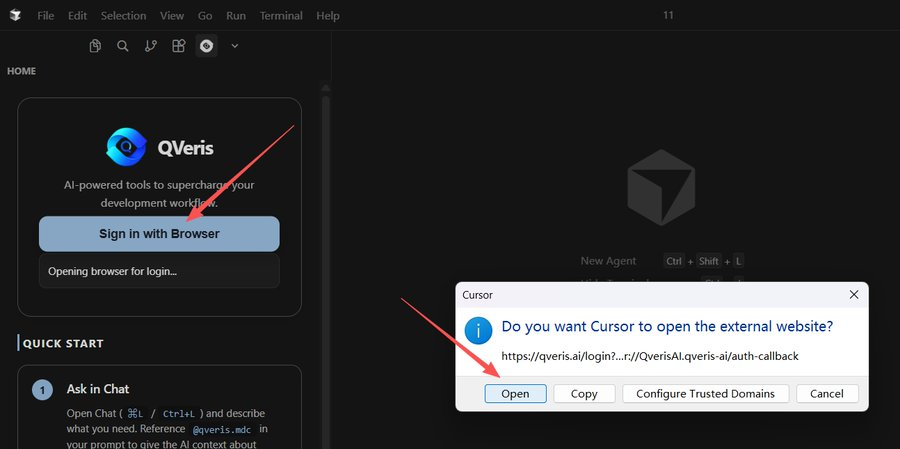Select the QVeris sidebar icon
Viewport: 900px width, 449px height.
click(206, 46)
